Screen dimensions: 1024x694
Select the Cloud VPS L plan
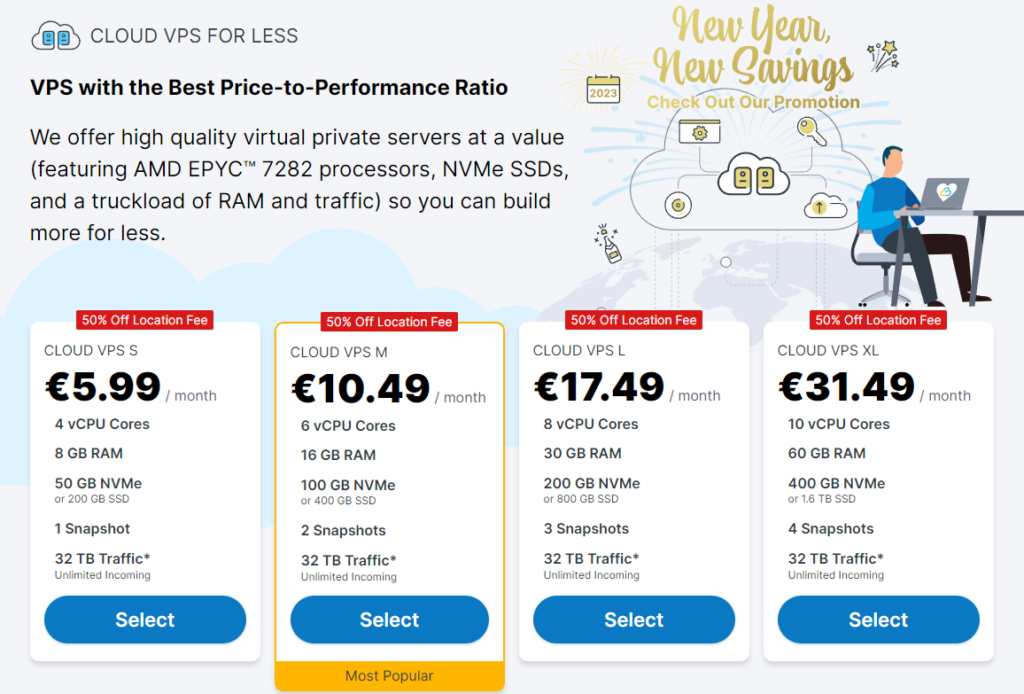click(633, 619)
